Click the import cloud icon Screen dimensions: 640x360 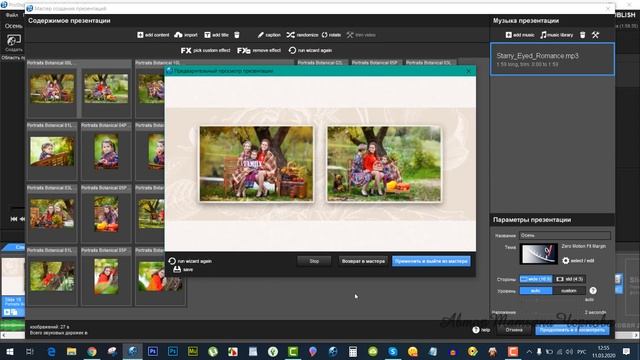[178, 35]
